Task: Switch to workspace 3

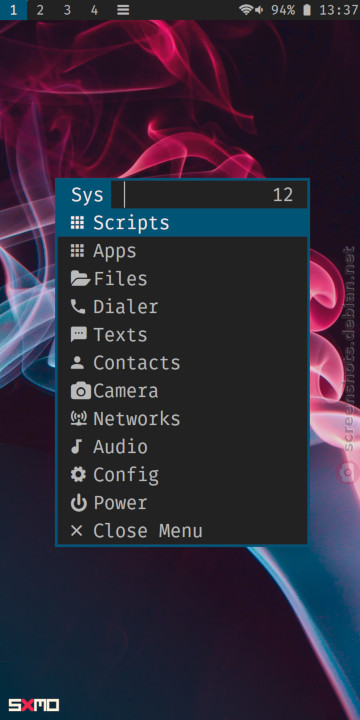Action: coord(68,10)
